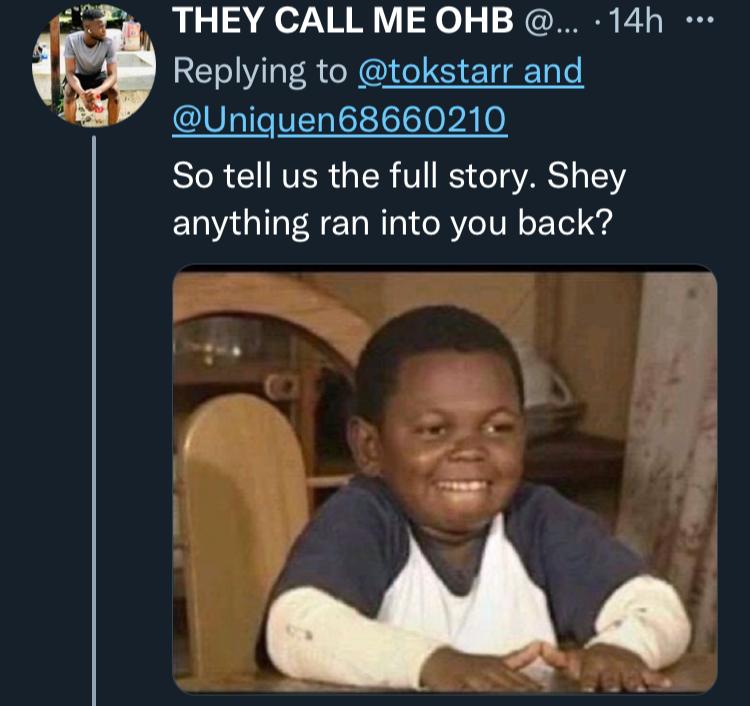Viewport: 750px width, 706px height.
Task: Open the THEY CALL ME OHB profile name
Action: pos(342,21)
